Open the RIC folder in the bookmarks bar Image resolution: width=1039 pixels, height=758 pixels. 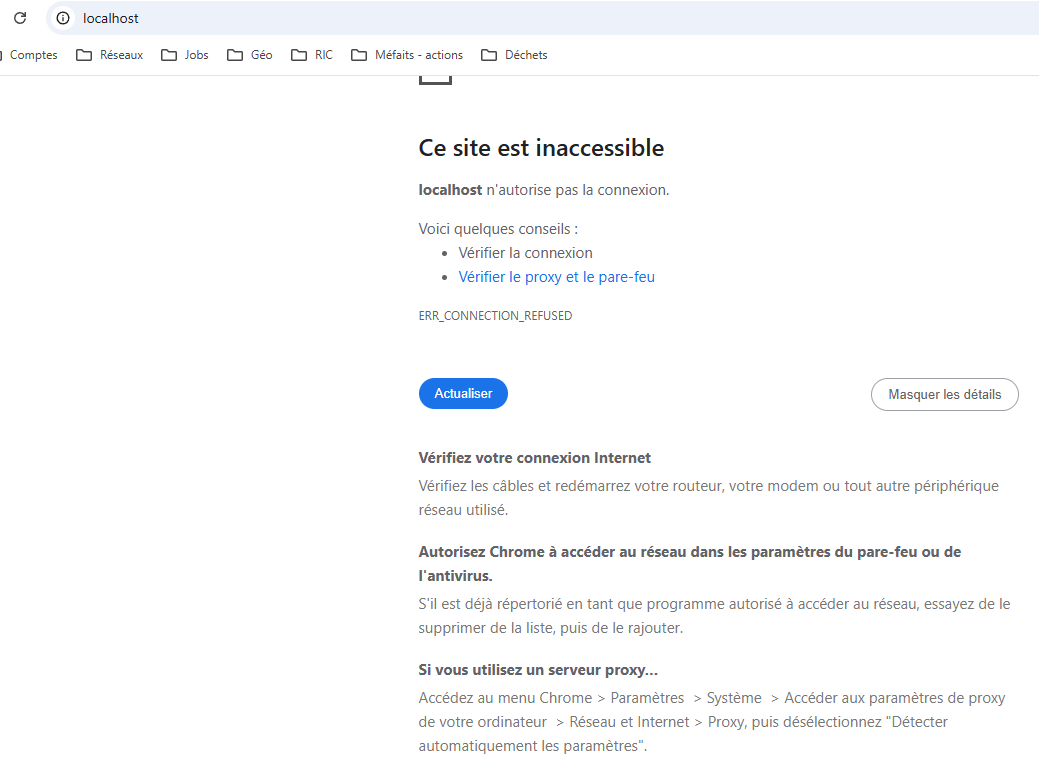point(312,55)
